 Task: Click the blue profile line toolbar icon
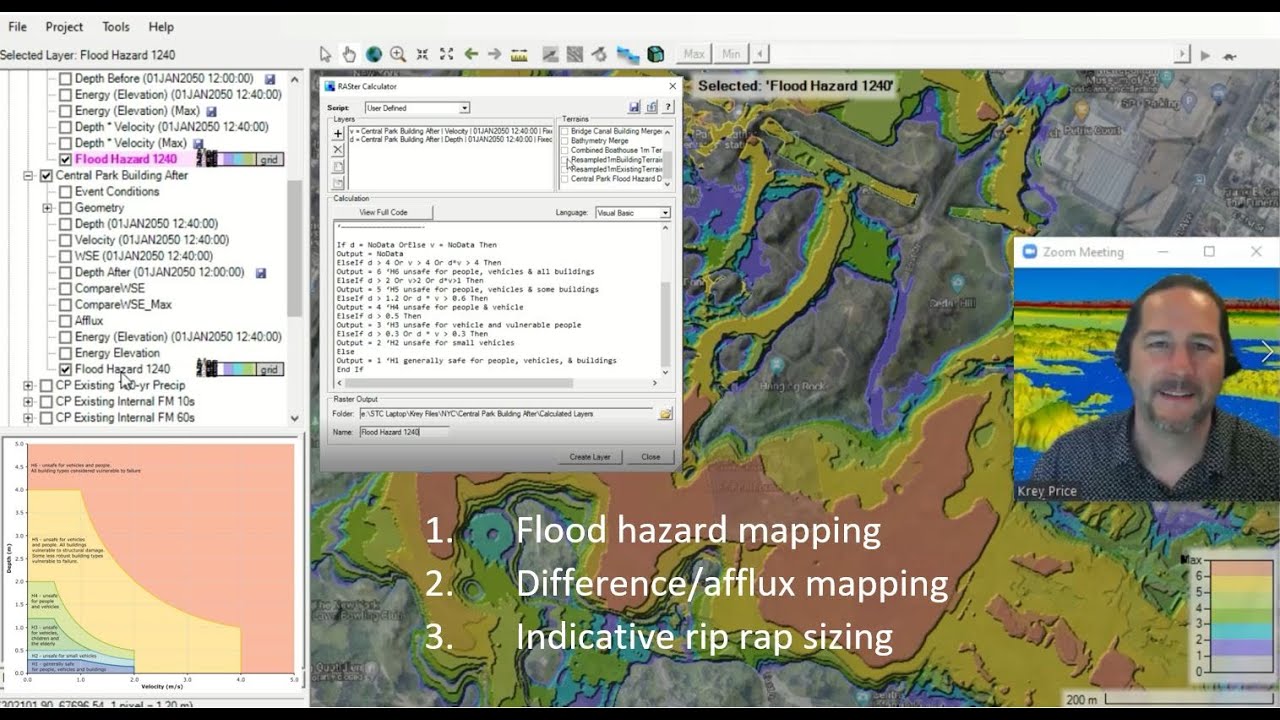pyautogui.click(x=628, y=54)
